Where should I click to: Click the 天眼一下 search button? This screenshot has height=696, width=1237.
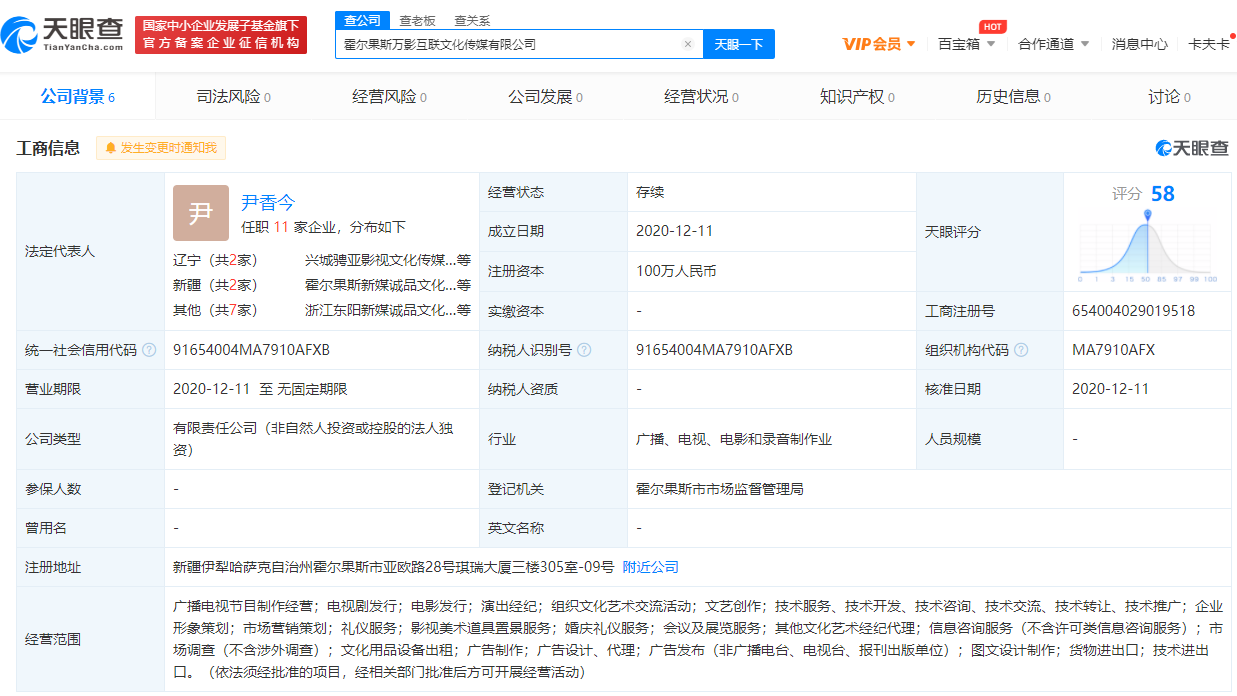(739, 44)
